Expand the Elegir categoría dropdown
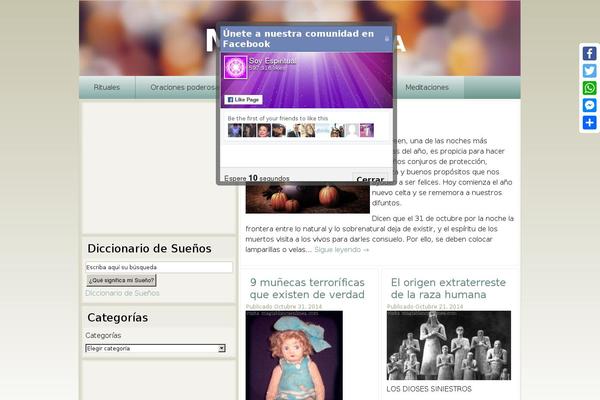 tap(155, 348)
